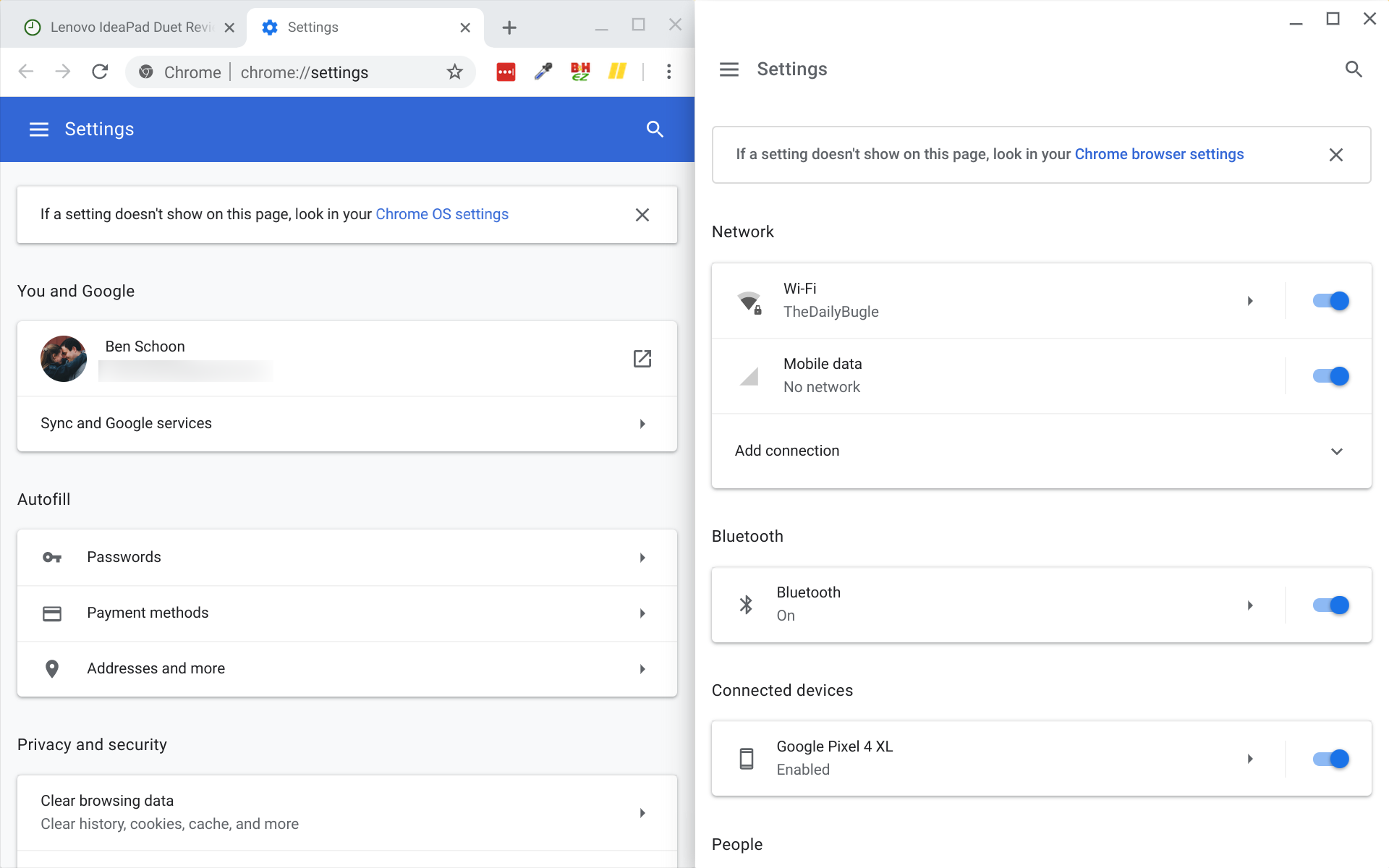This screenshot has width=1389, height=868.
Task: Expand the Add connection section
Action: tap(1336, 451)
